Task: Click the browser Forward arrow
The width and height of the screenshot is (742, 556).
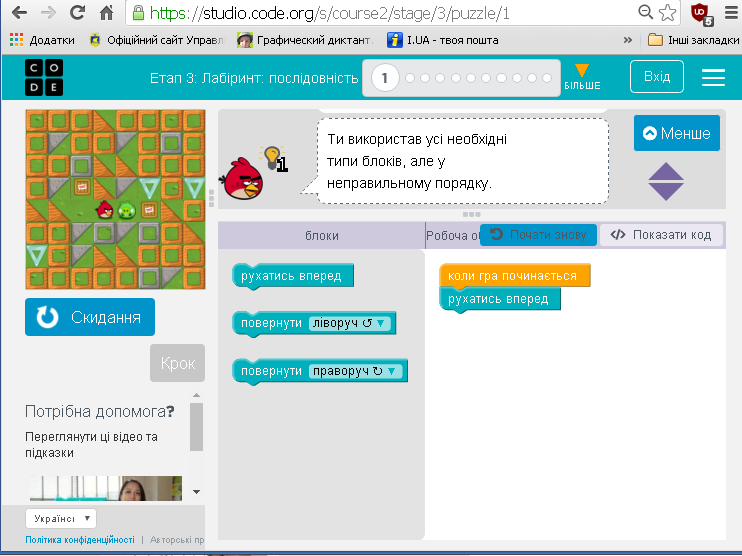Action: click(x=48, y=13)
